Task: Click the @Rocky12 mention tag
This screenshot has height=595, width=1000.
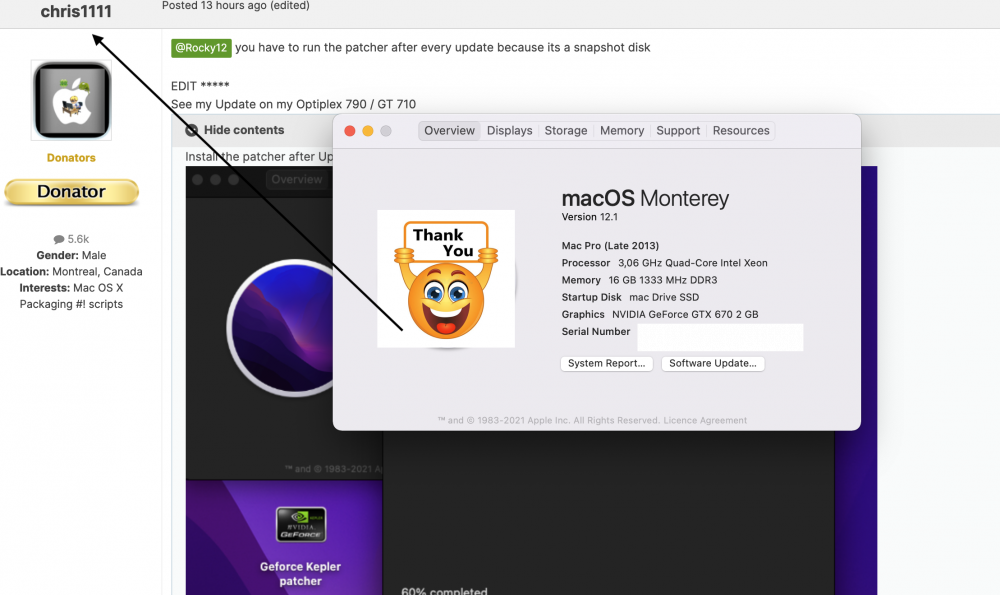Action: [x=201, y=48]
